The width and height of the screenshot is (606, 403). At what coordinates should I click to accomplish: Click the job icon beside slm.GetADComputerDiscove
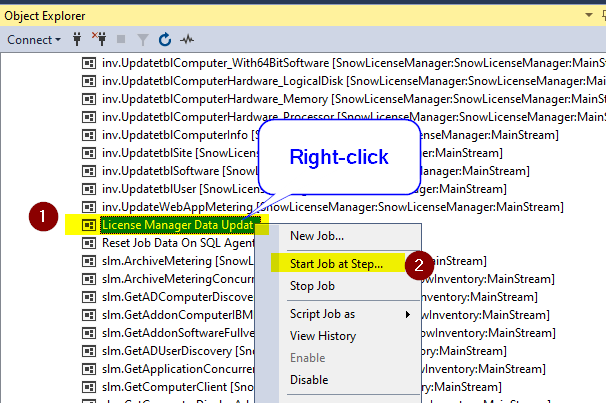coord(89,297)
